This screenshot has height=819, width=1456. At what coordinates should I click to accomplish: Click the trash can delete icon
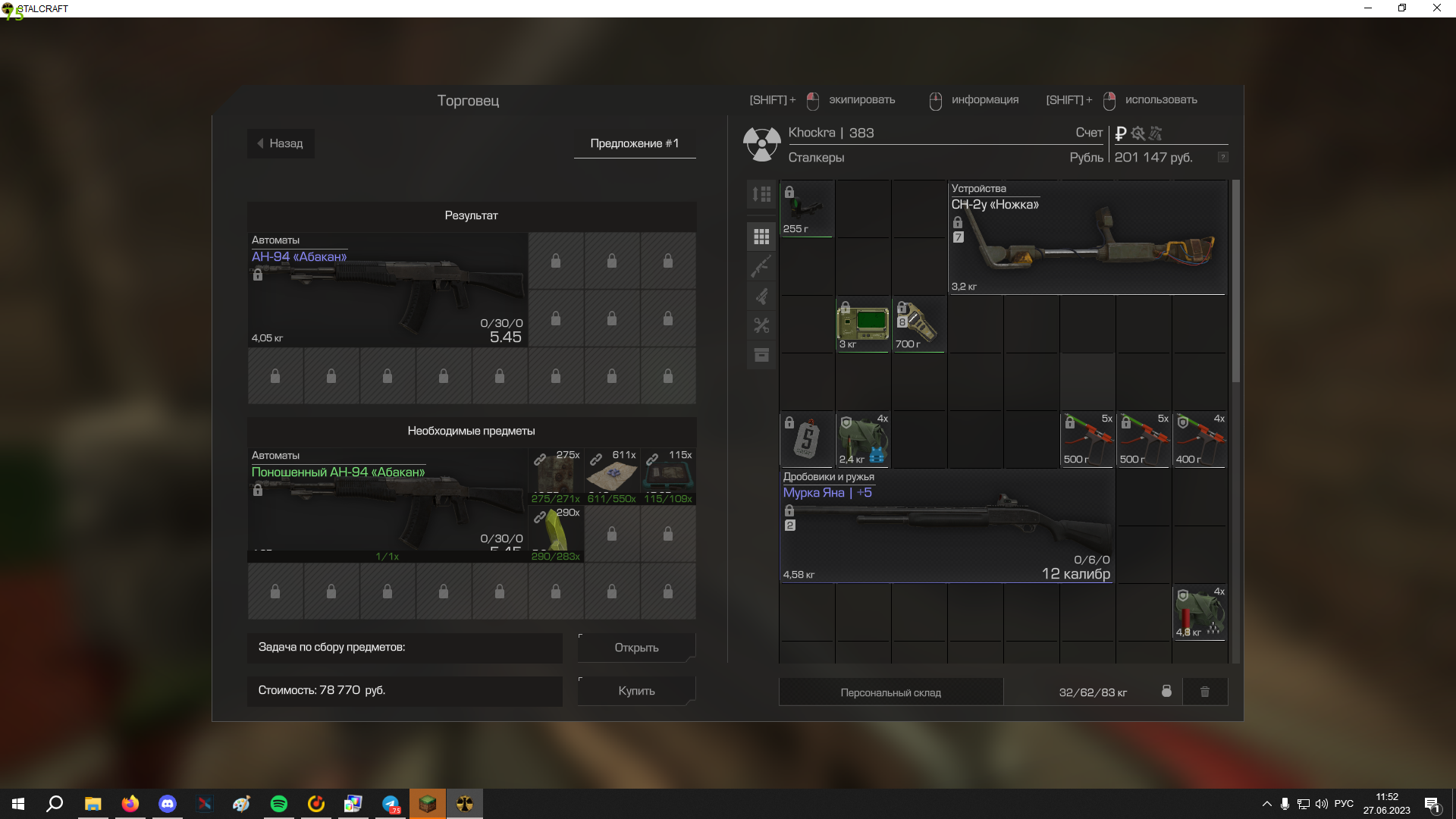(1204, 692)
